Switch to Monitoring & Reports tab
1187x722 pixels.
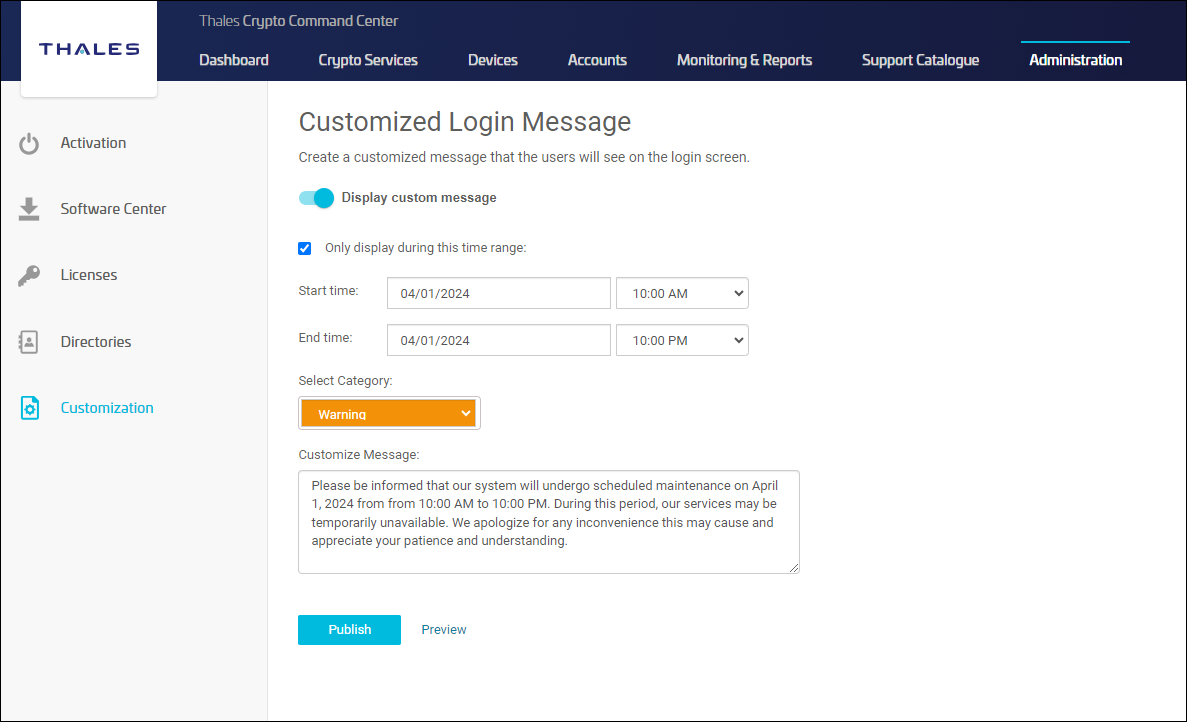click(744, 60)
